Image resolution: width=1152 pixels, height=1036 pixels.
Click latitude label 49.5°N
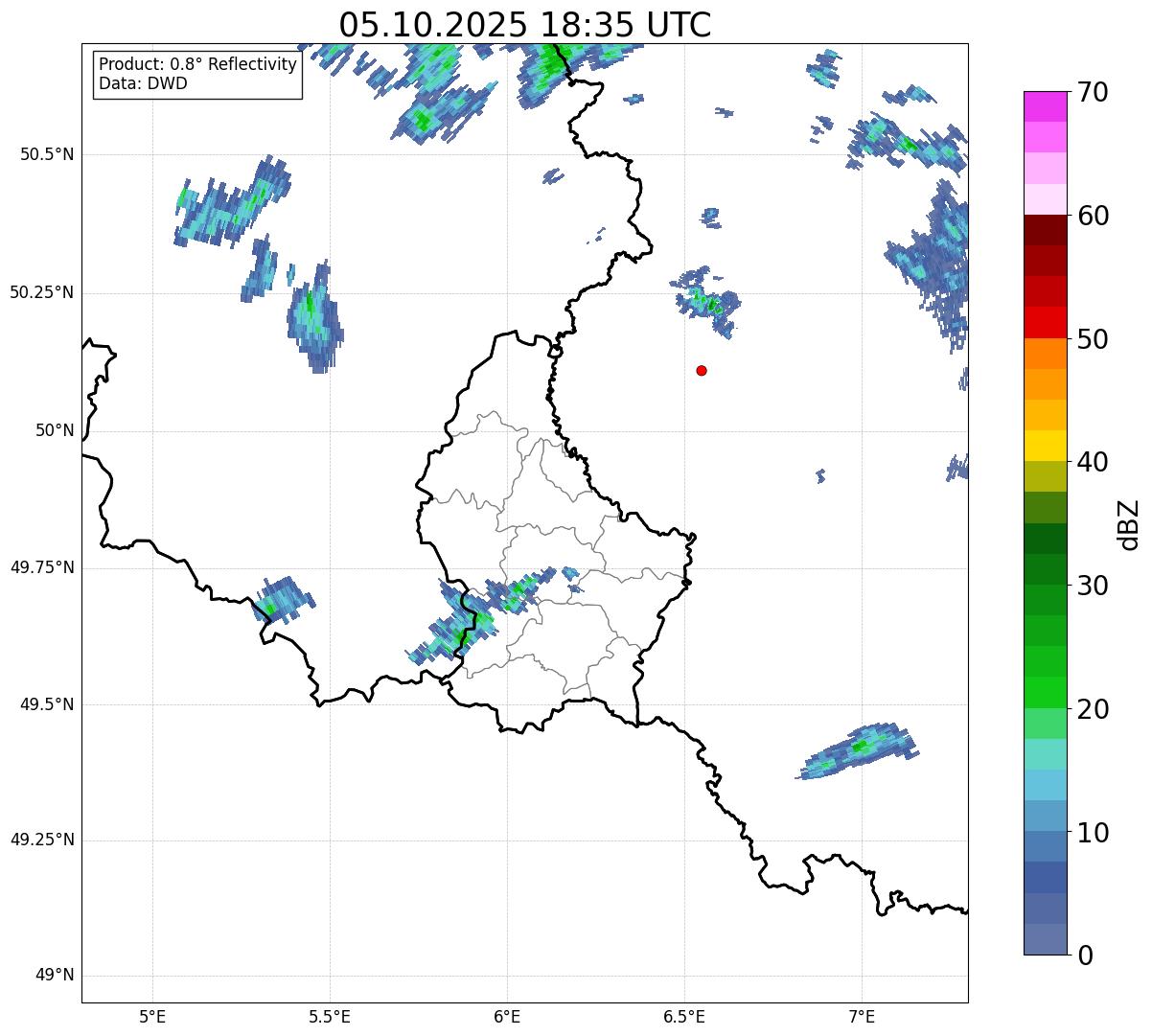click(x=46, y=704)
